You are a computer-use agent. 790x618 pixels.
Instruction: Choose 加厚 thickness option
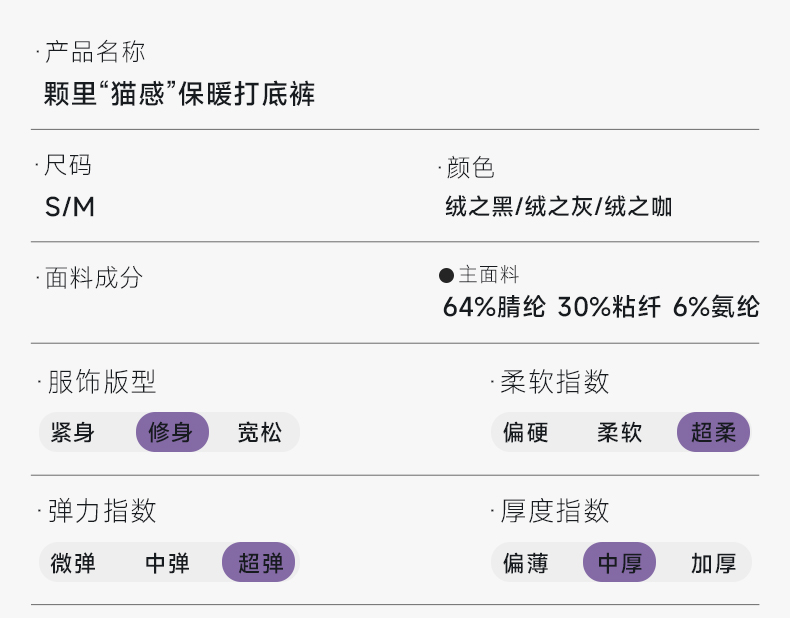713,563
